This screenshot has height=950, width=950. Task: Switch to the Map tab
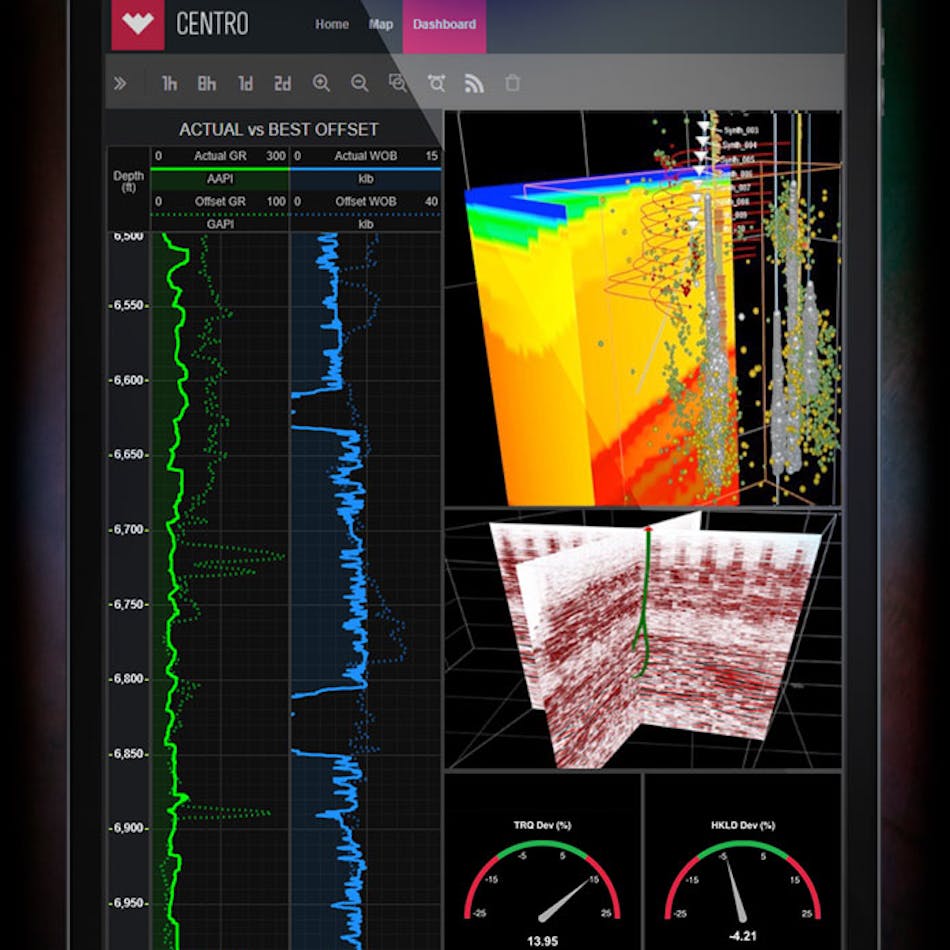(x=381, y=24)
